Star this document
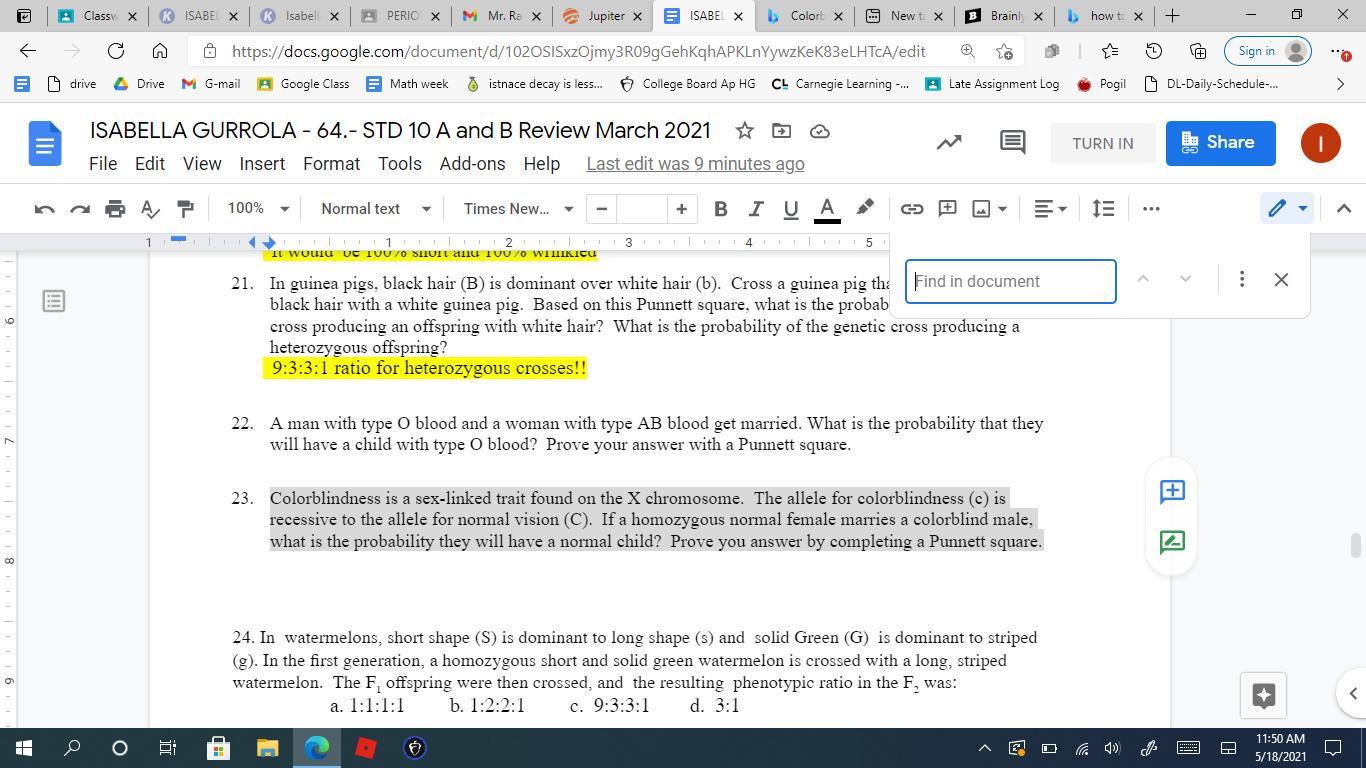 point(744,131)
